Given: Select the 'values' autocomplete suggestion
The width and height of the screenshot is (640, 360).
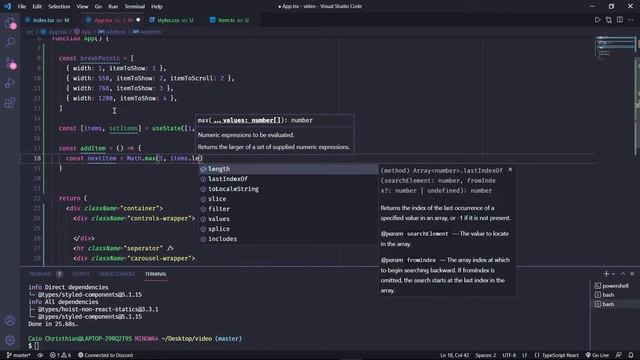Looking at the screenshot, I should [288, 219].
